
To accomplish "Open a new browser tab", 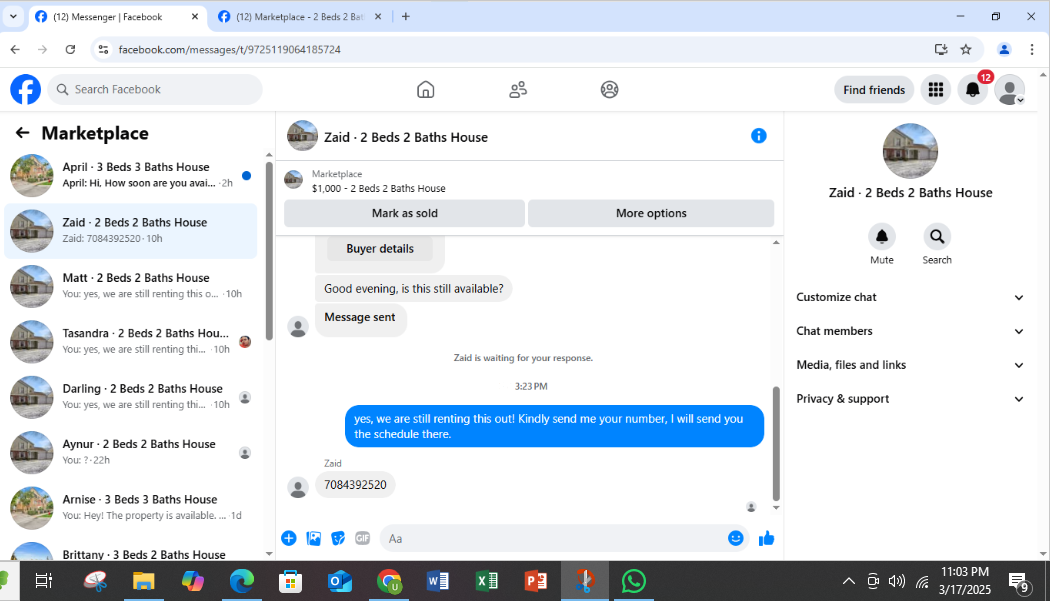I will tap(406, 17).
